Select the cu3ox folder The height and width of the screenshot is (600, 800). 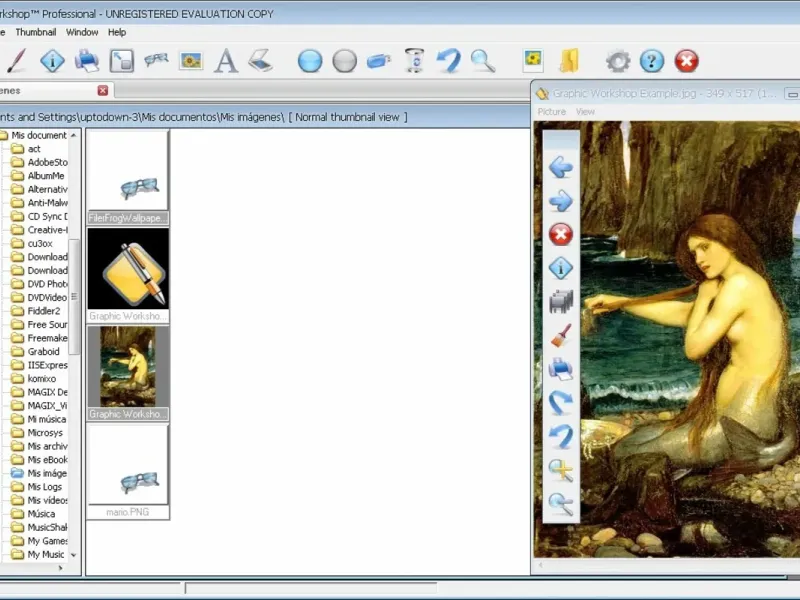coord(39,243)
